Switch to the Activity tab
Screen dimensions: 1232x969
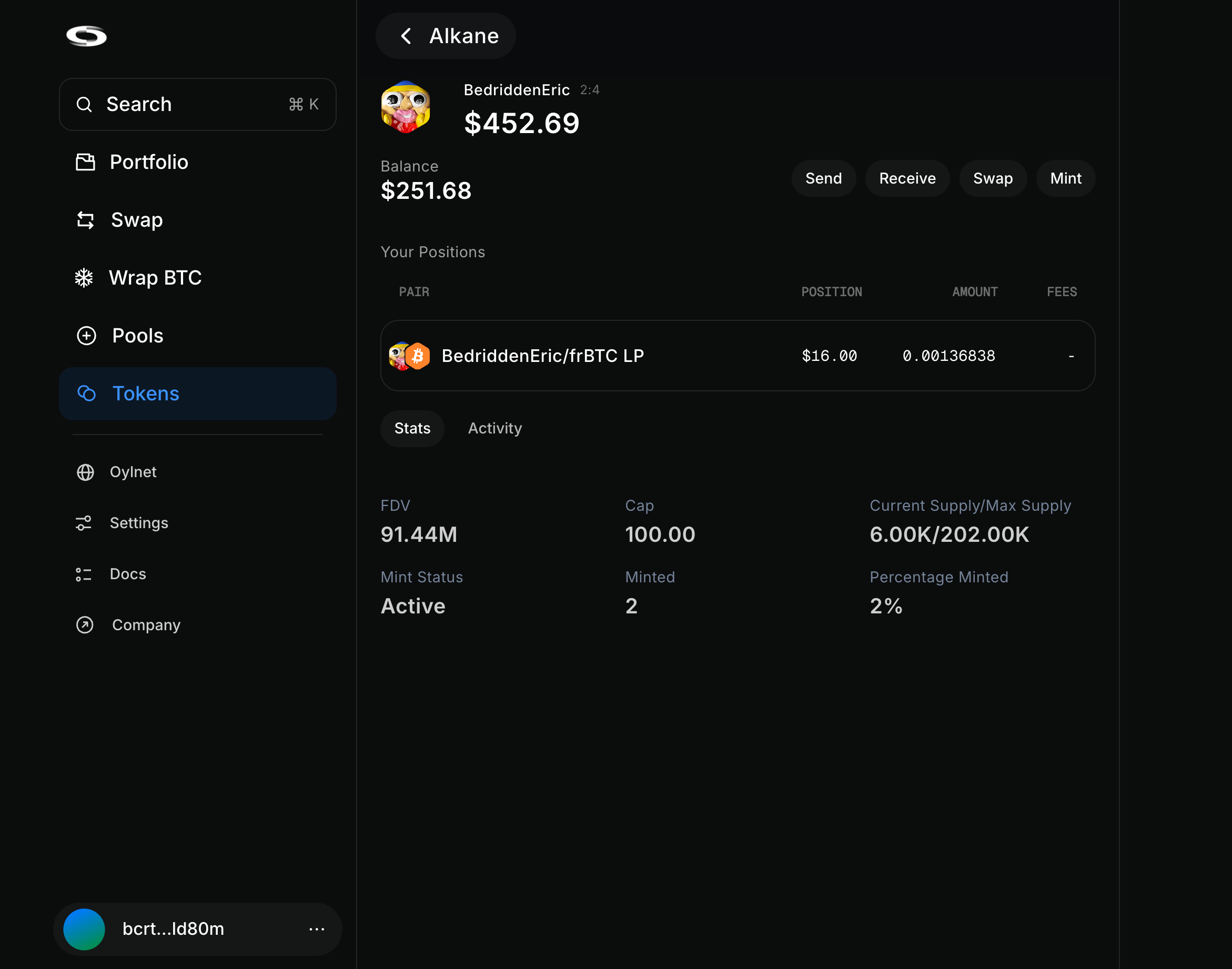pyautogui.click(x=494, y=428)
